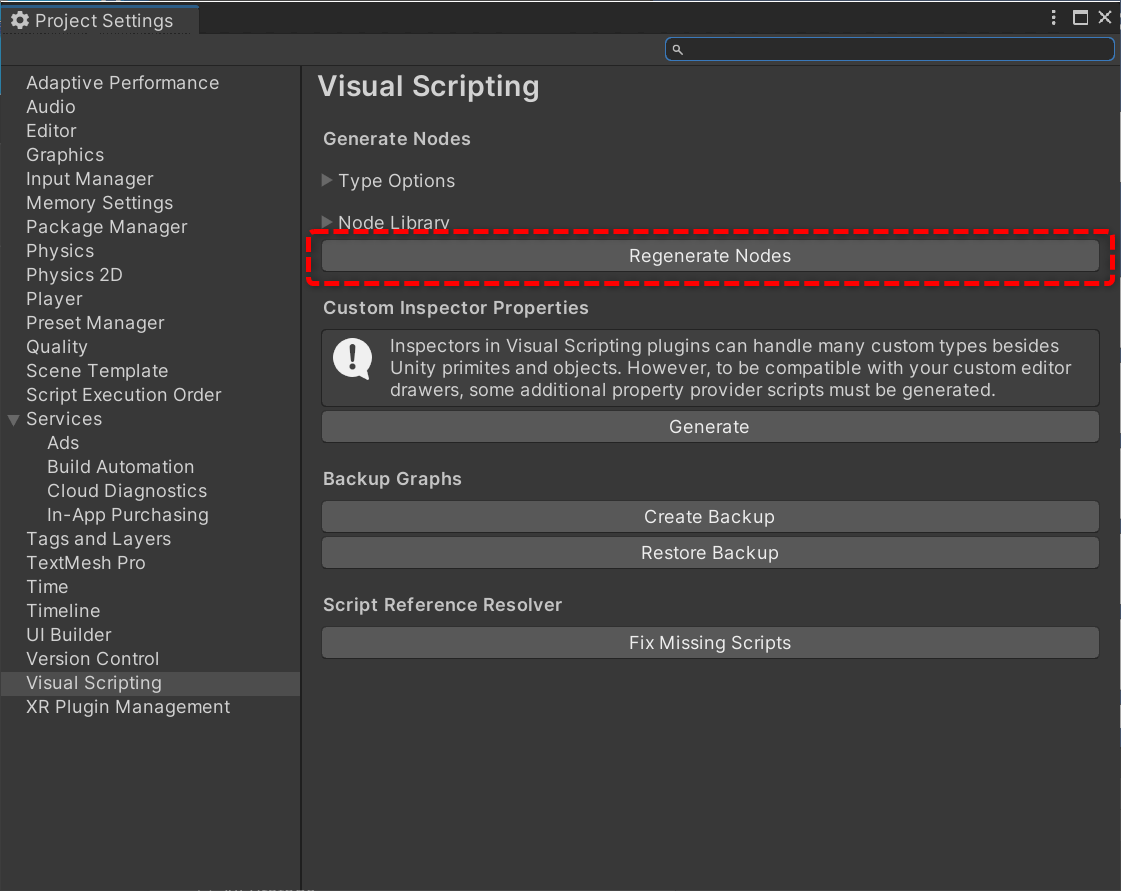Select the Time settings category
Image resolution: width=1121 pixels, height=891 pixels.
(x=47, y=587)
